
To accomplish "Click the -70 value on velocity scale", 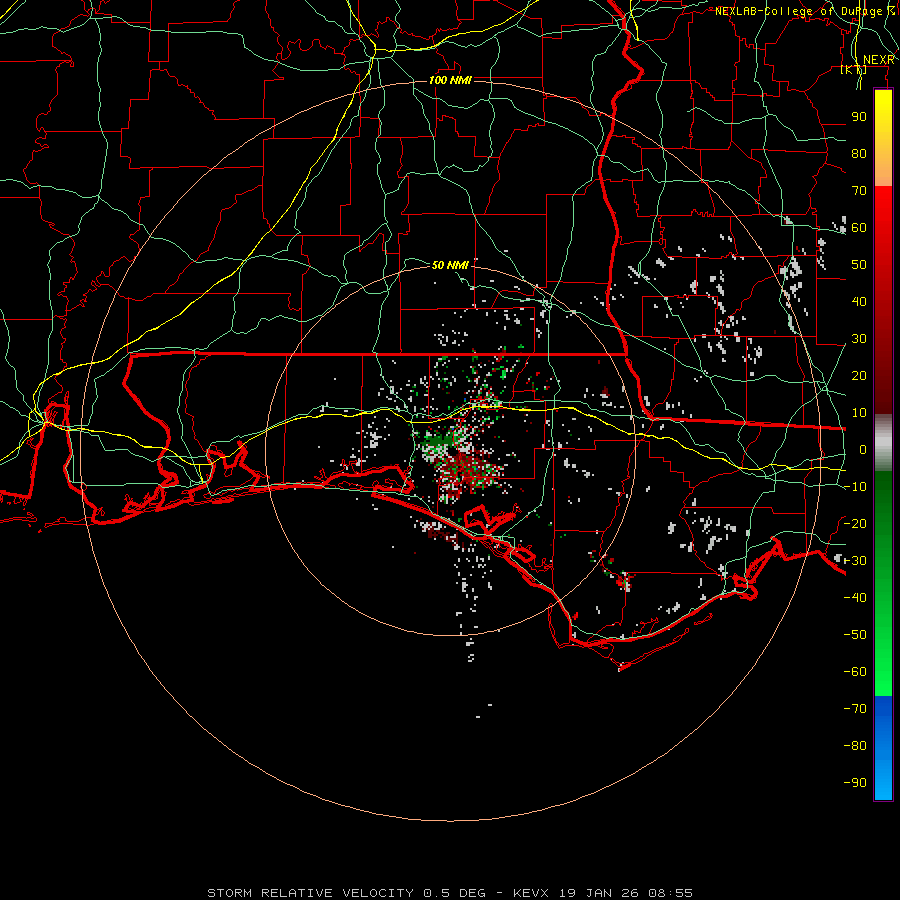I will pyautogui.click(x=855, y=708).
